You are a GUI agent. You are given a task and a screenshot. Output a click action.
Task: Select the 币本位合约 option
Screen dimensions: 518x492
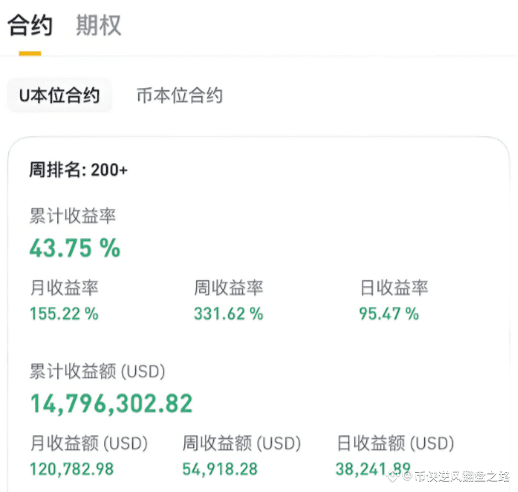[180, 95]
